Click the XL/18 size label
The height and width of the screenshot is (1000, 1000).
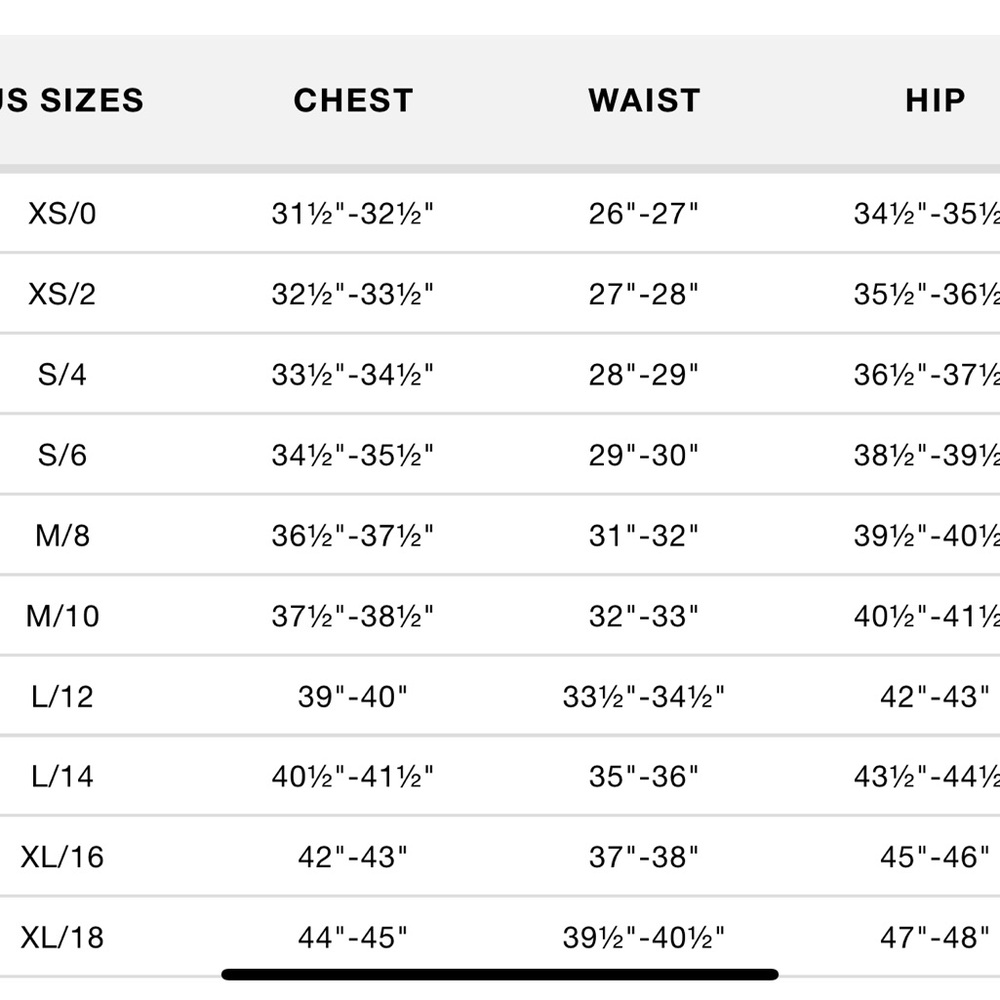click(x=62, y=938)
